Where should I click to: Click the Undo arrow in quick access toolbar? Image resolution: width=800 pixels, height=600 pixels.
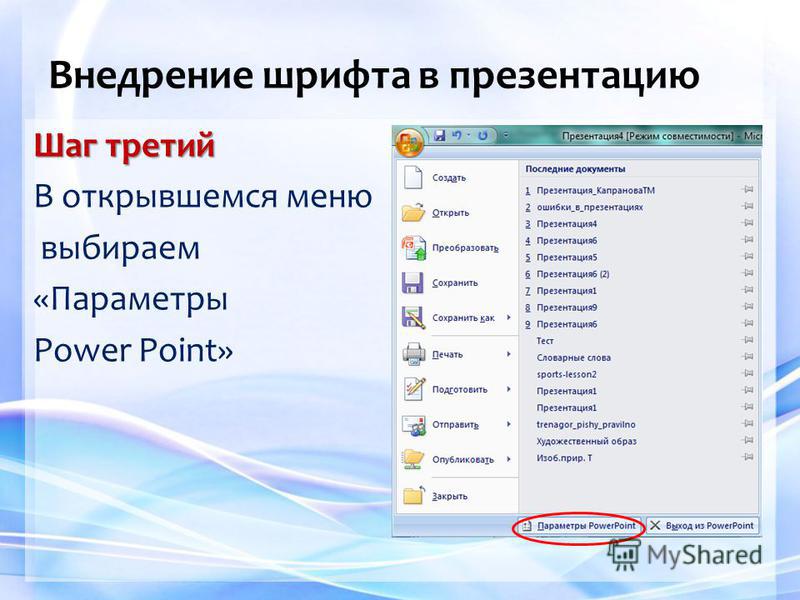pos(457,136)
